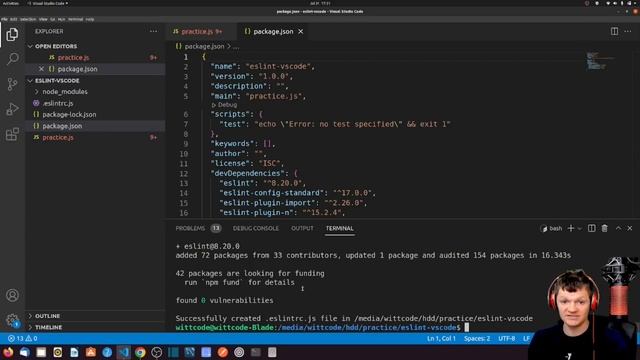Open the Source Control view
Viewport: 640px width, 360px height.
coord(12,84)
